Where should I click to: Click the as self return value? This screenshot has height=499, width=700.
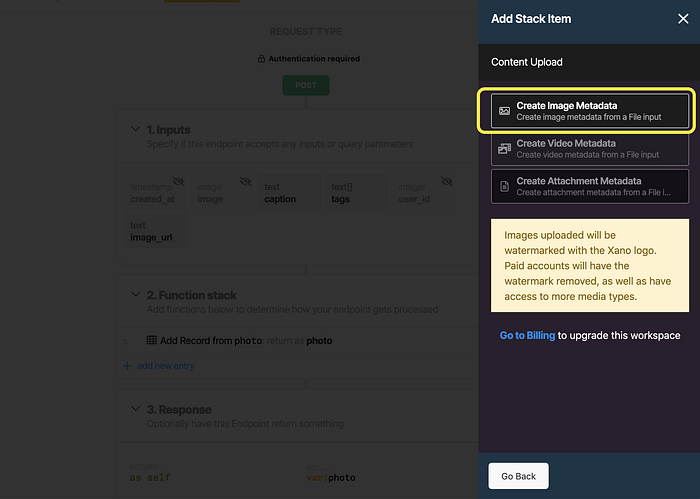coord(150,478)
